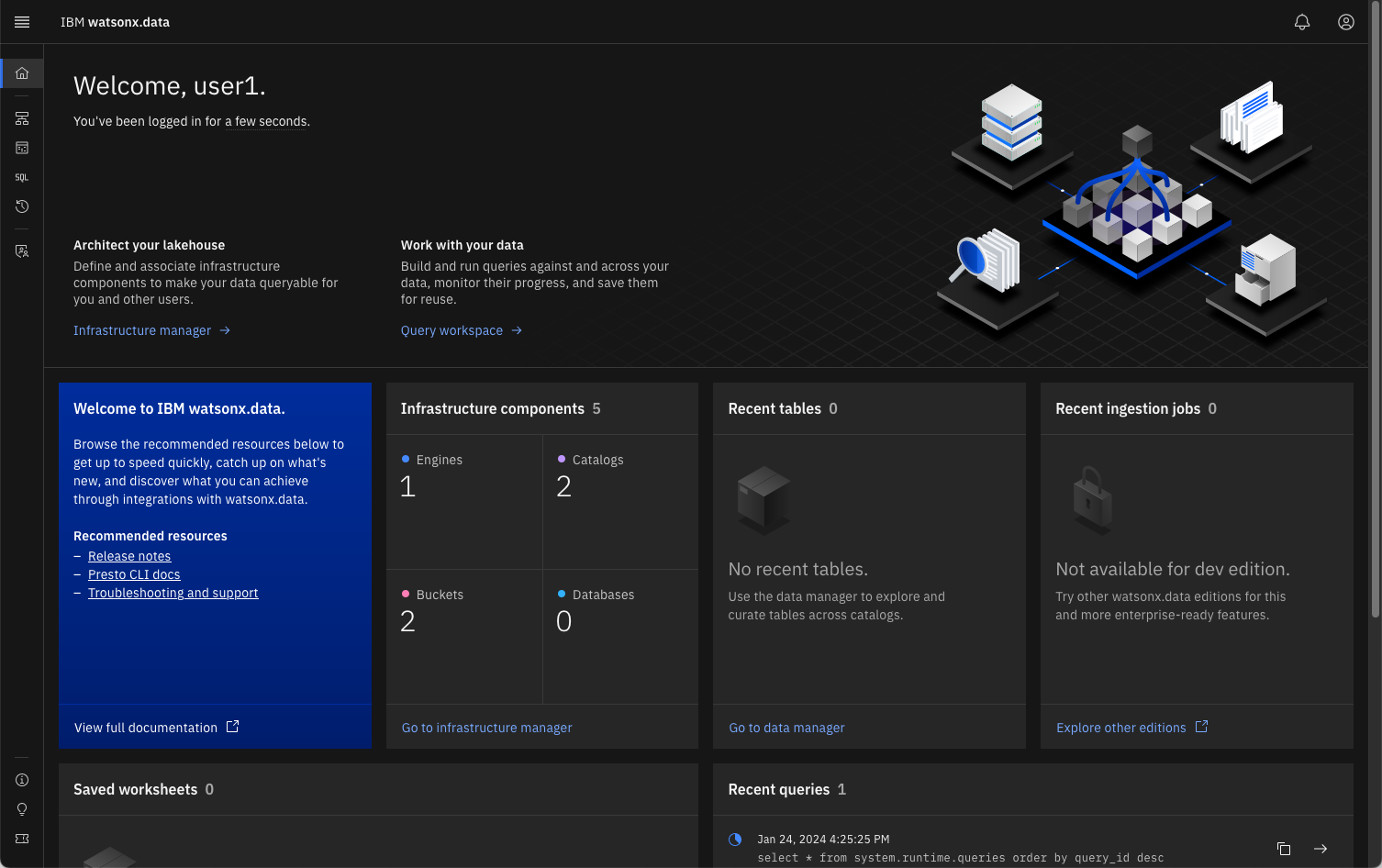This screenshot has width=1382, height=868.
Task: Open Infrastructure manager sidebar icon
Action: click(x=22, y=118)
